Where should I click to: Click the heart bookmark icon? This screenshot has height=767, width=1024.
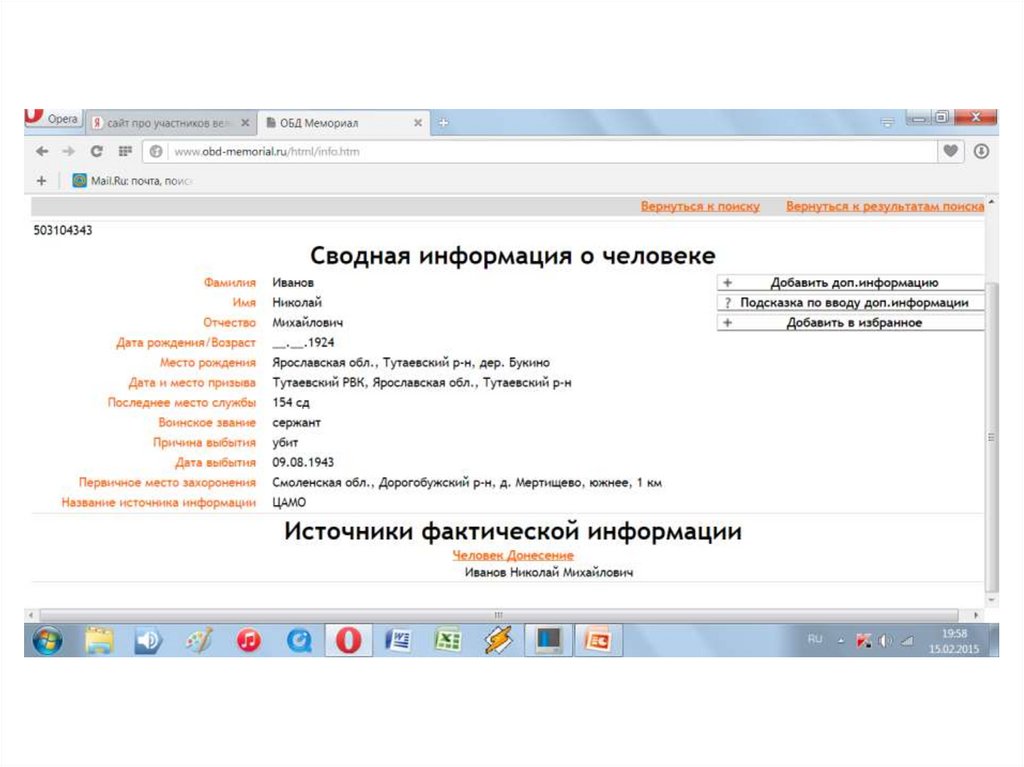[x=950, y=151]
